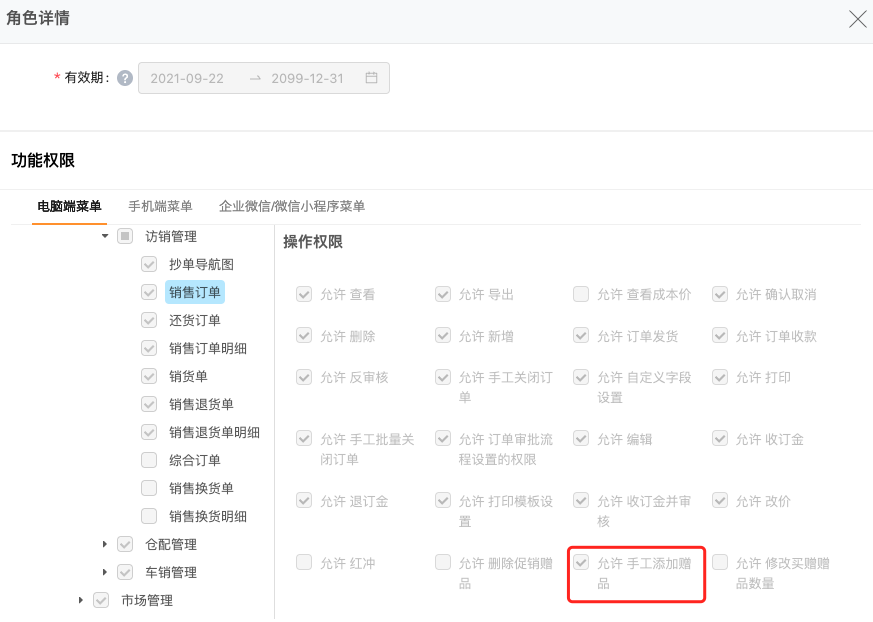Toggle 允许 收订金 permission checkbox
Screen dimensions: 873x622
pyautogui.click(x=720, y=439)
